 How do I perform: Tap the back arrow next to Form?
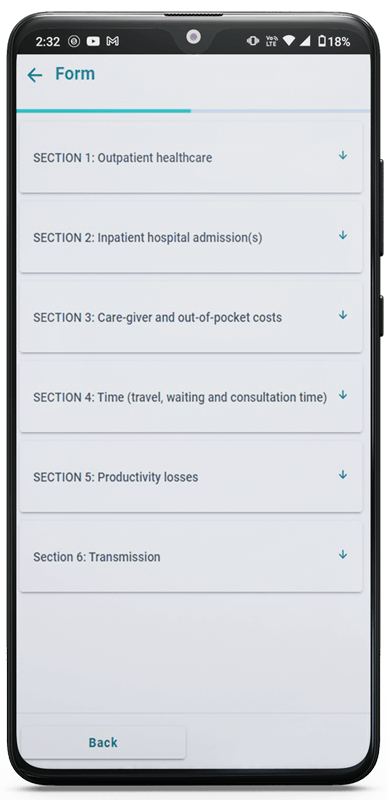pyautogui.click(x=35, y=75)
